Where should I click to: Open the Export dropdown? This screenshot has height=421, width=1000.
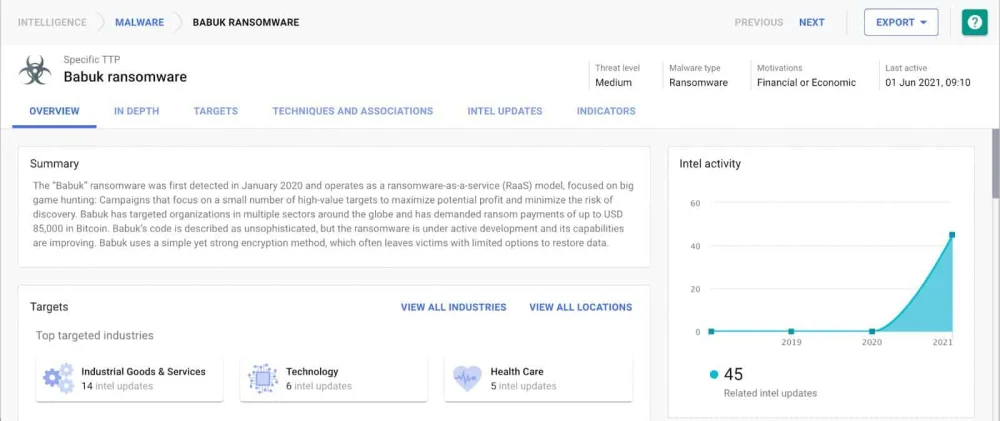pos(901,22)
